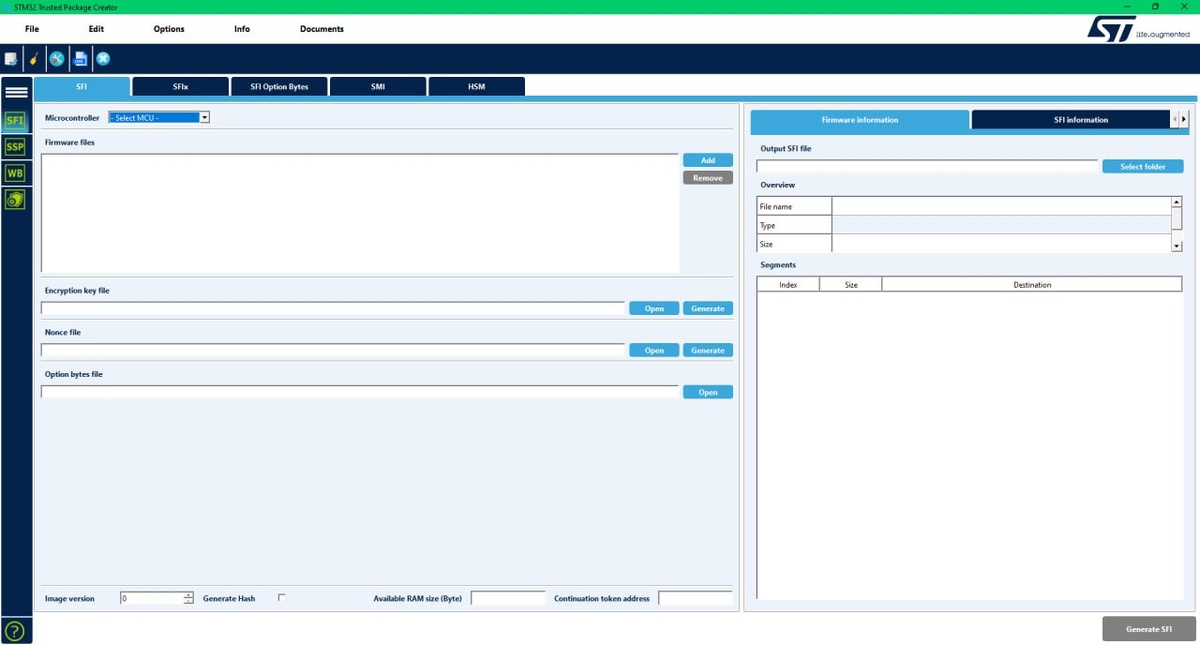The height and width of the screenshot is (645, 1200).
Task: Open the wrench settings tool icon
Action: click(x=57, y=59)
